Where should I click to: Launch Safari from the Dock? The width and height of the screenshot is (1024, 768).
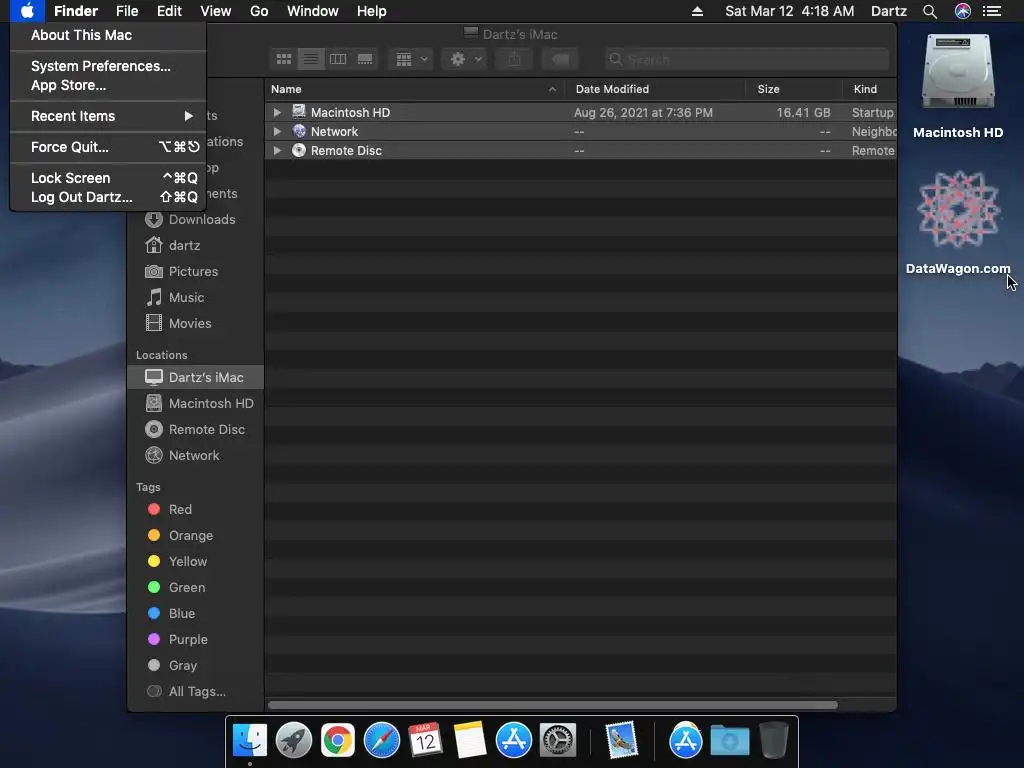[x=381, y=741]
